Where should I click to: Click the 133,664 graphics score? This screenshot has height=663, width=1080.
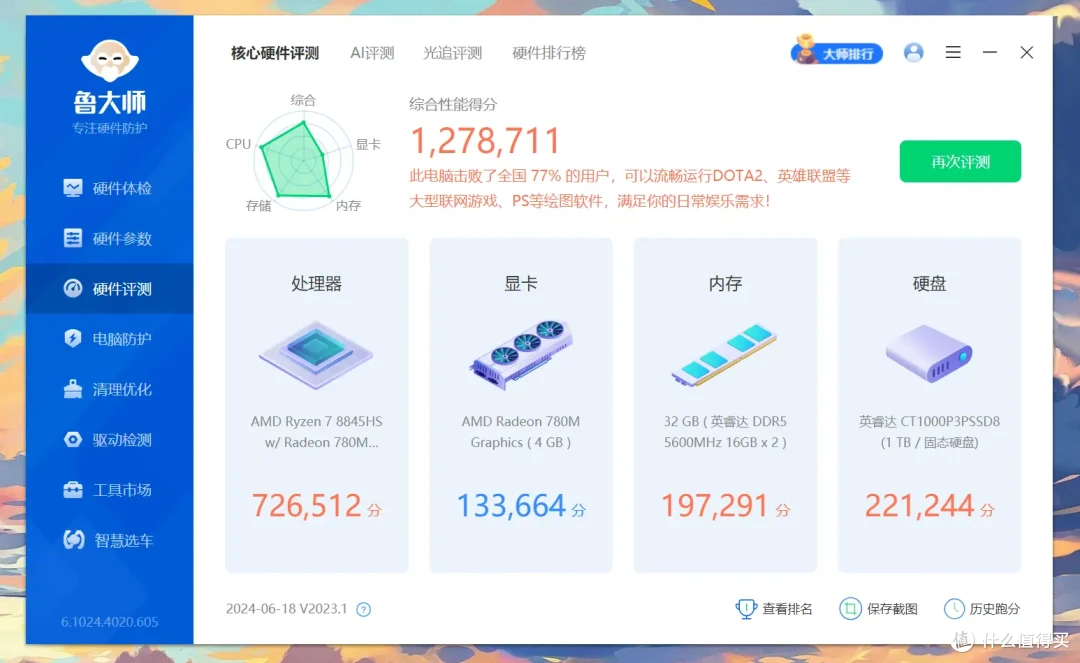pos(511,506)
